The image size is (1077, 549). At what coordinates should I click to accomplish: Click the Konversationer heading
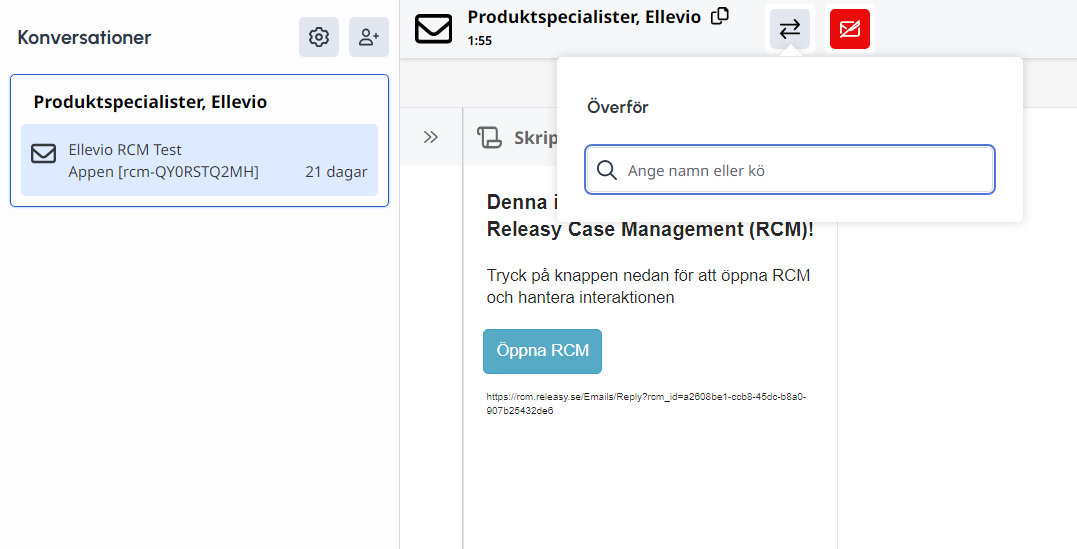[84, 37]
